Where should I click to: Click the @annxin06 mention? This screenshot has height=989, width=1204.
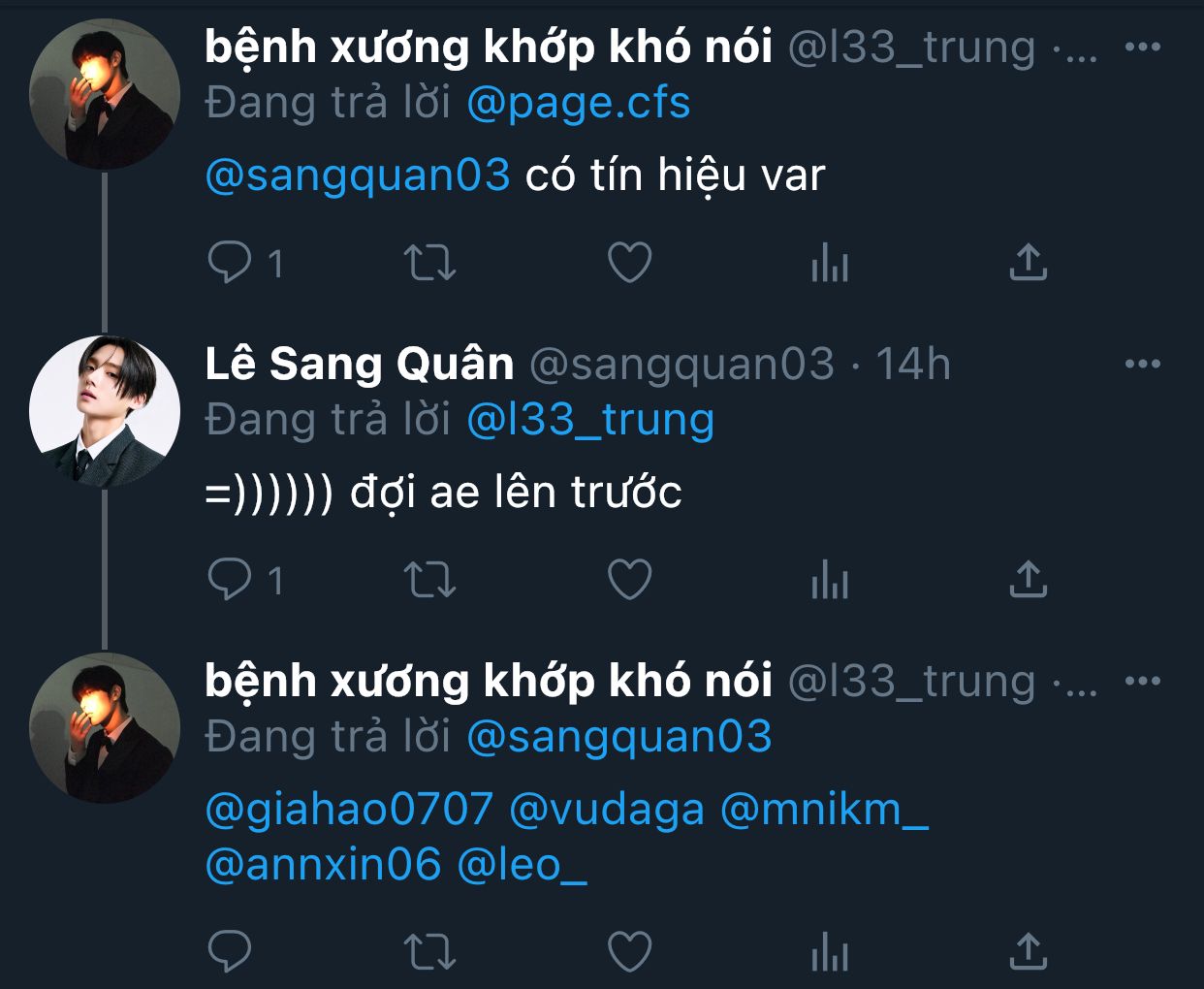(324, 864)
